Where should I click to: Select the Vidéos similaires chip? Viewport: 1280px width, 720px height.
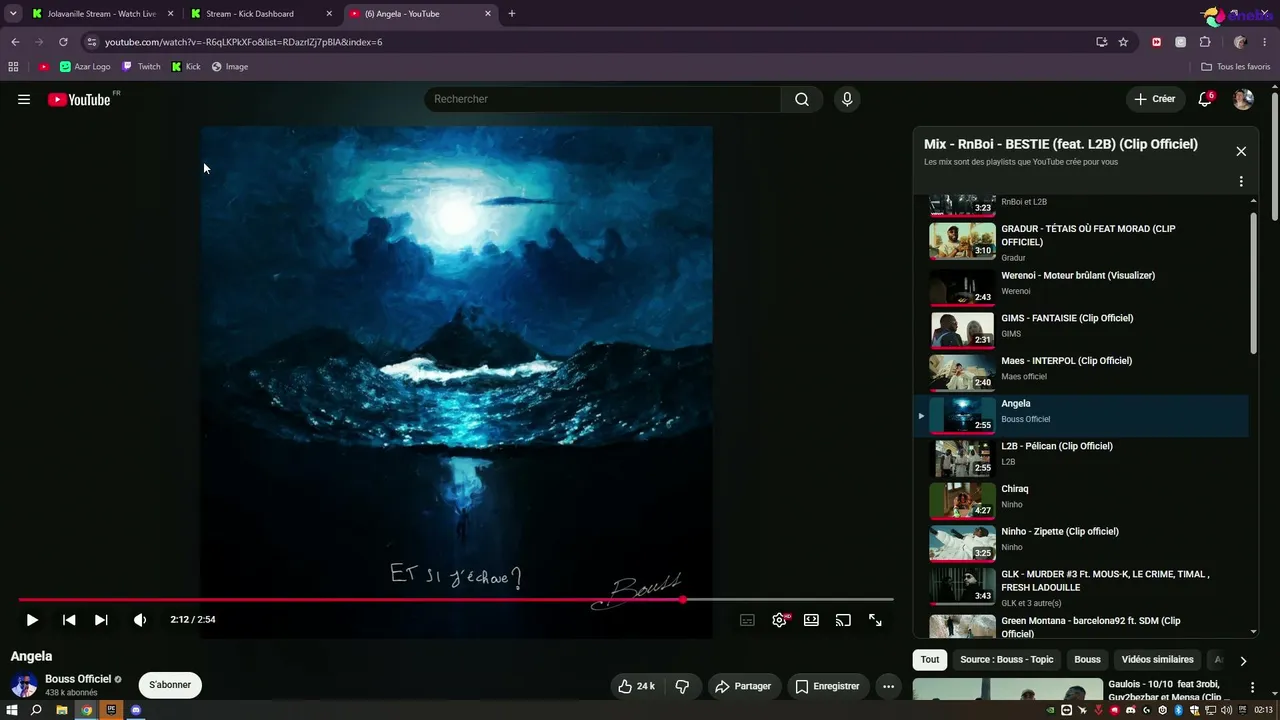point(1157,660)
